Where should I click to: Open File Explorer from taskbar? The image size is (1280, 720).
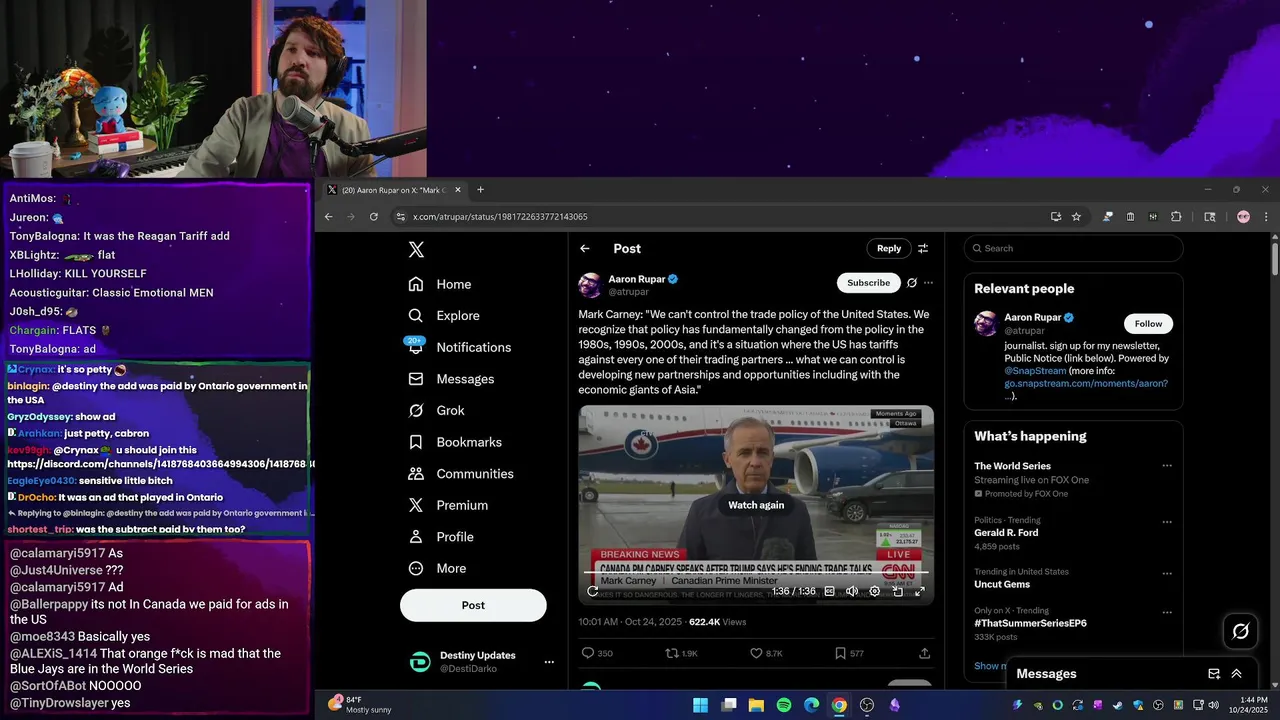pyautogui.click(x=756, y=705)
